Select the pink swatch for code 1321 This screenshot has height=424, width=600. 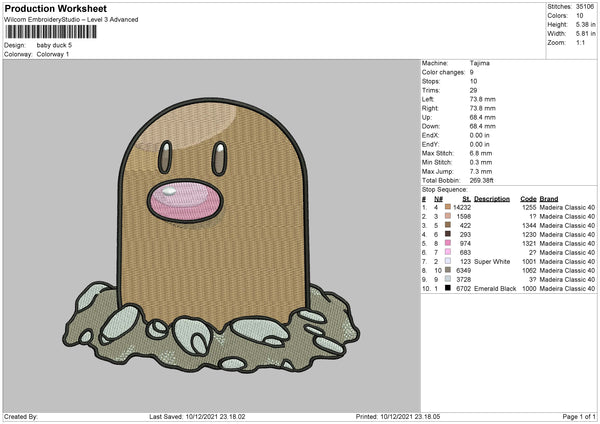pos(448,243)
